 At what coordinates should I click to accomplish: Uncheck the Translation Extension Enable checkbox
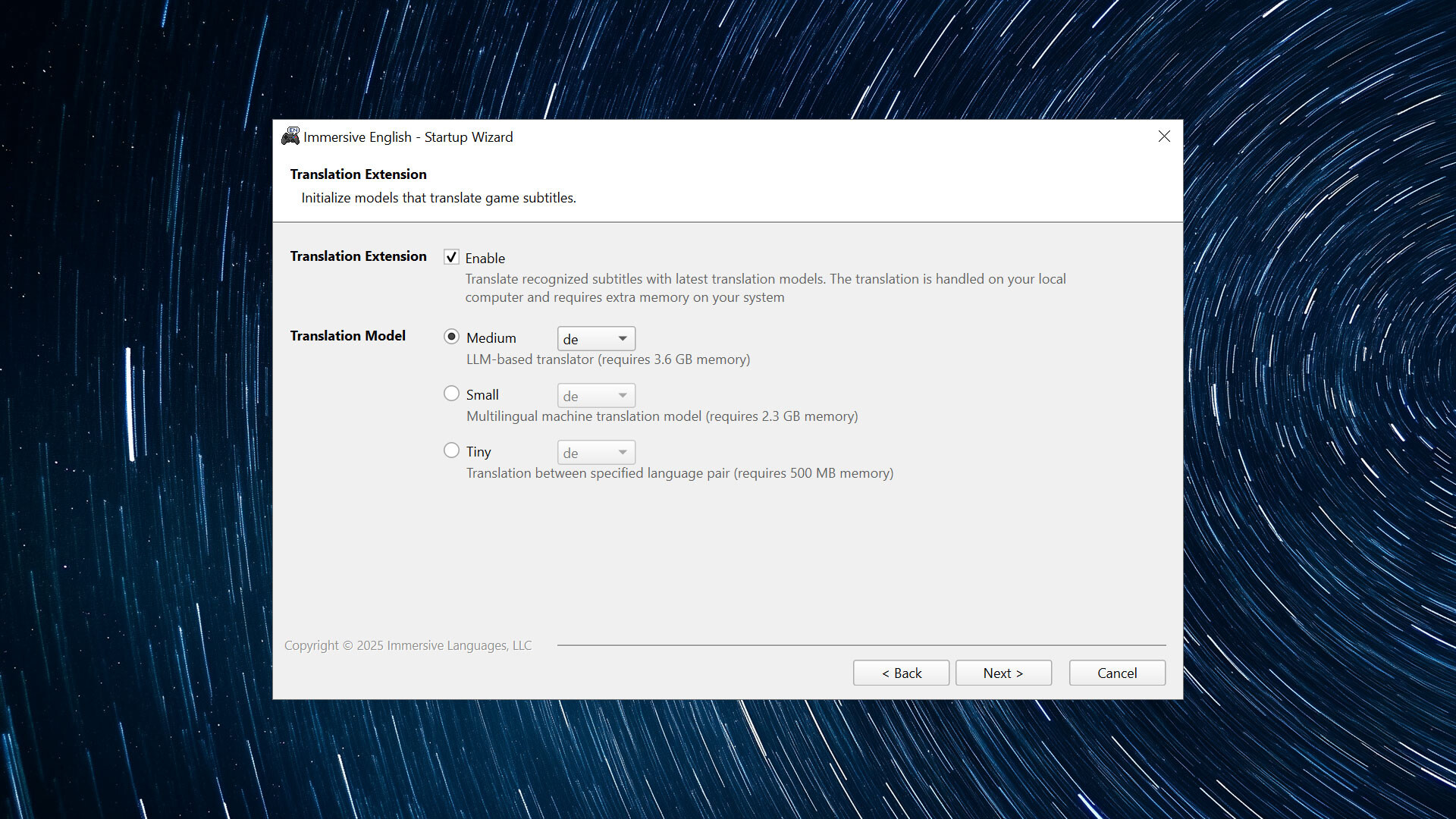(x=451, y=257)
